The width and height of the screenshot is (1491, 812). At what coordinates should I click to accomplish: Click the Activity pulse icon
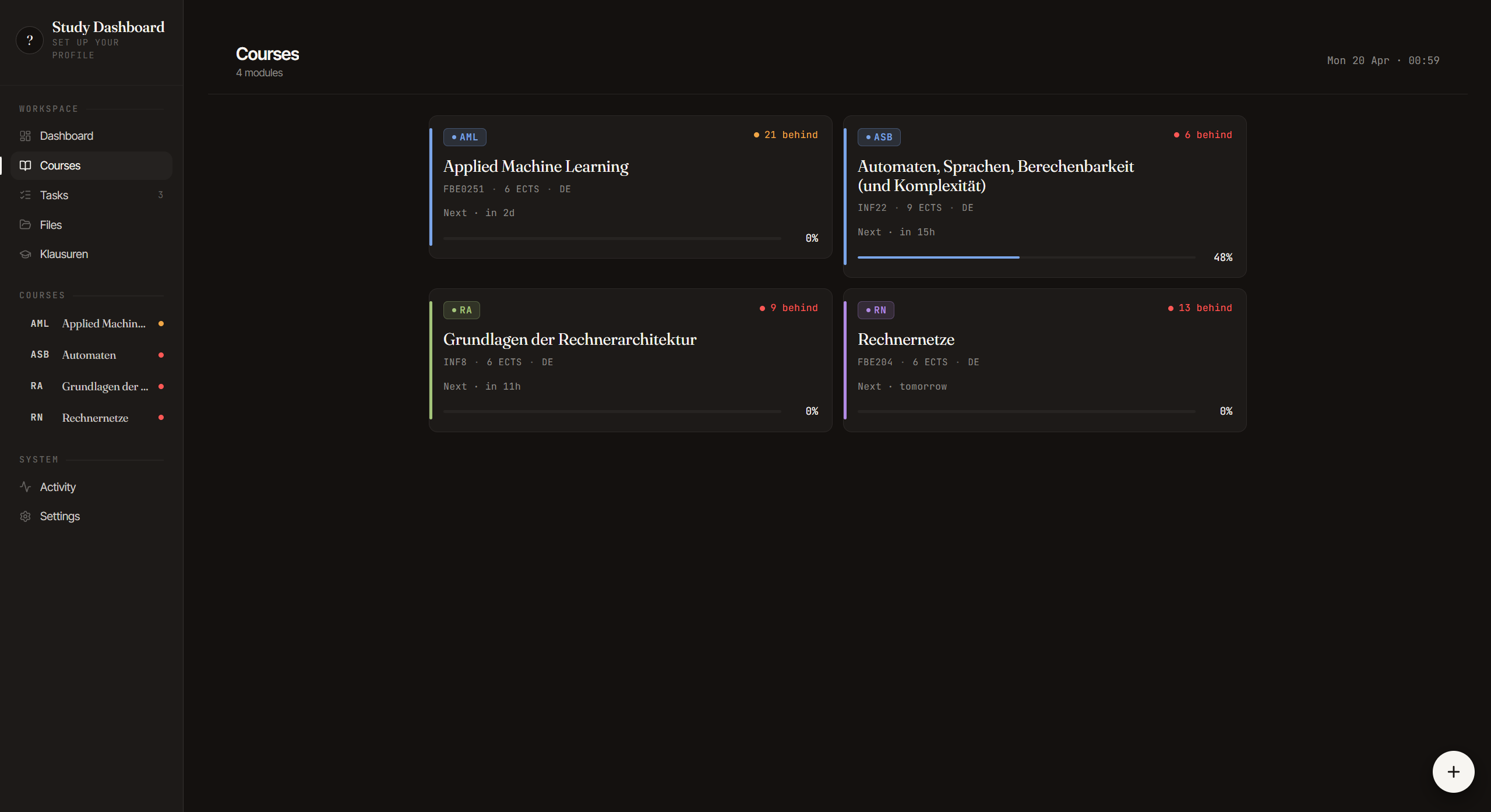pos(25,487)
